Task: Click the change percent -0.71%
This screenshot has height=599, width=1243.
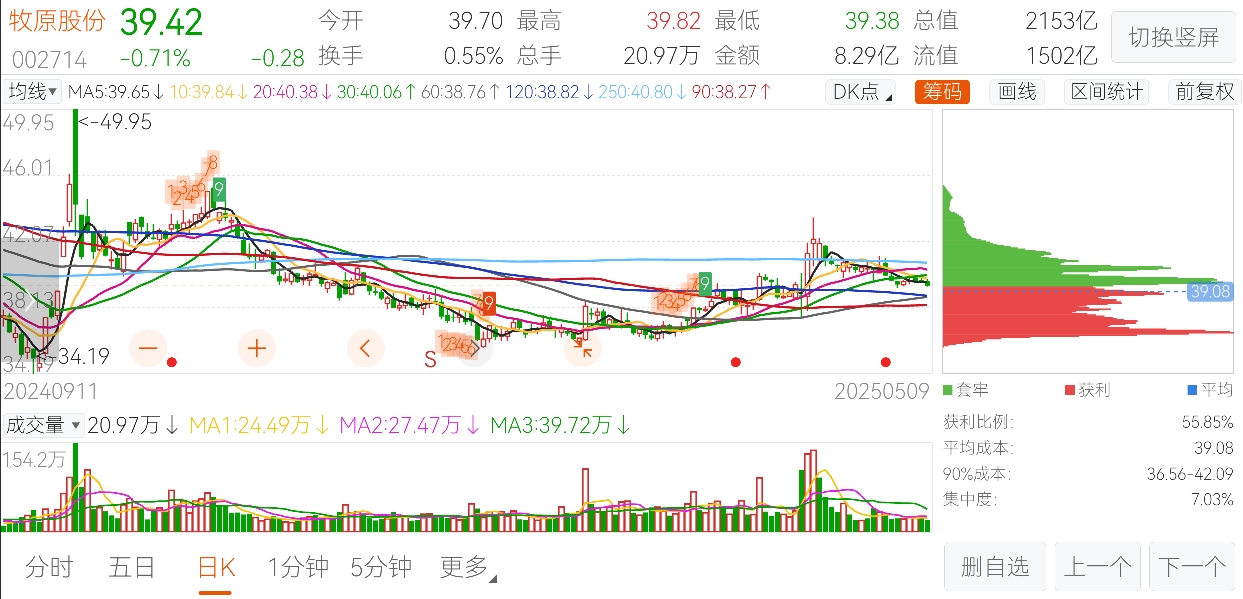Action: (154, 58)
